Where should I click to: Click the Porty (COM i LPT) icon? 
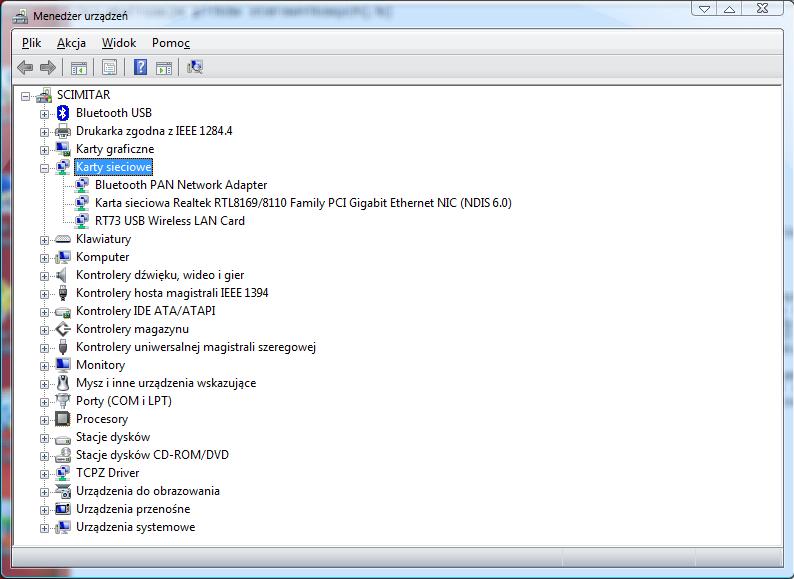(x=63, y=401)
